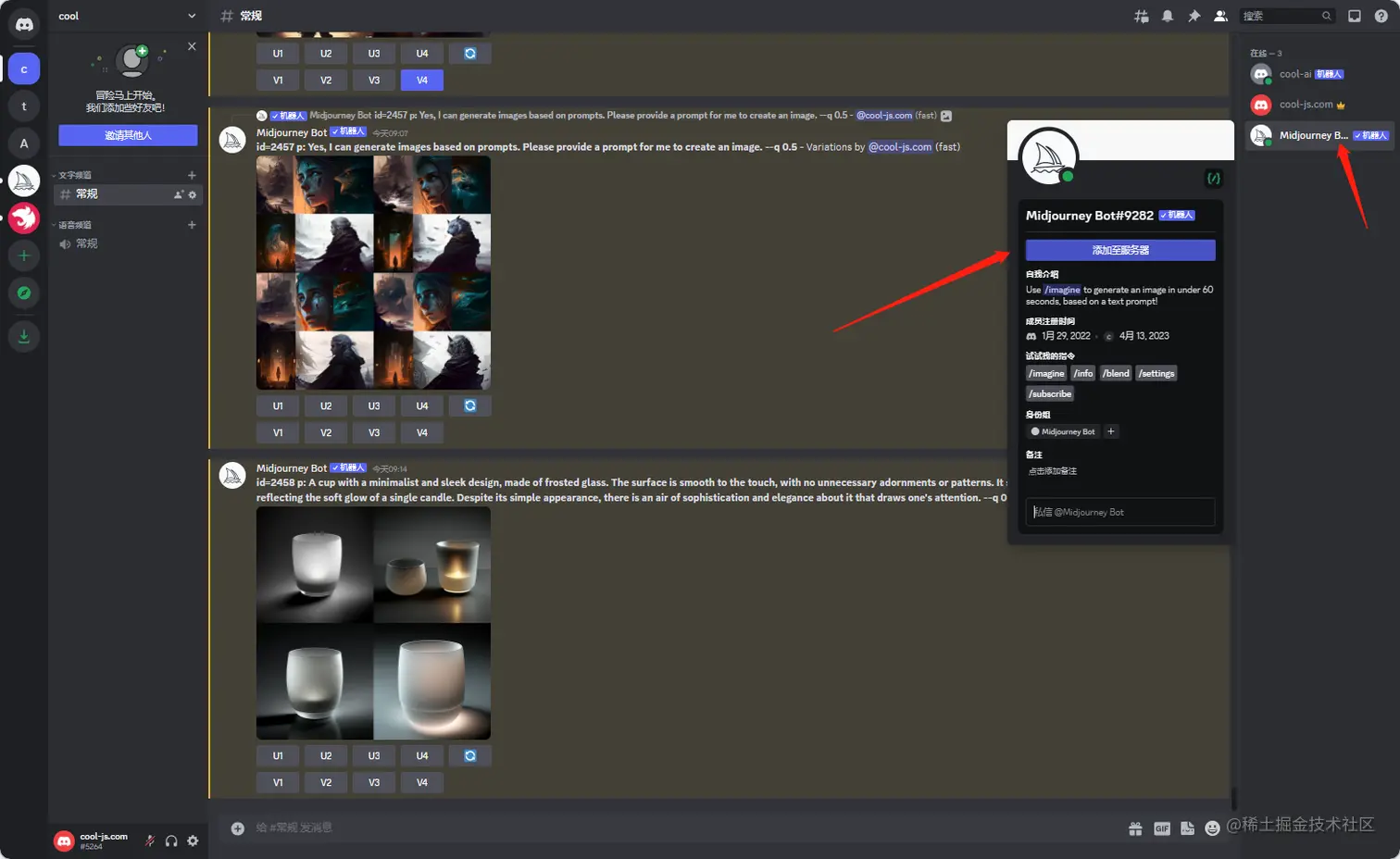
Task: Click the /subscribe command chip
Action: [x=1050, y=393]
